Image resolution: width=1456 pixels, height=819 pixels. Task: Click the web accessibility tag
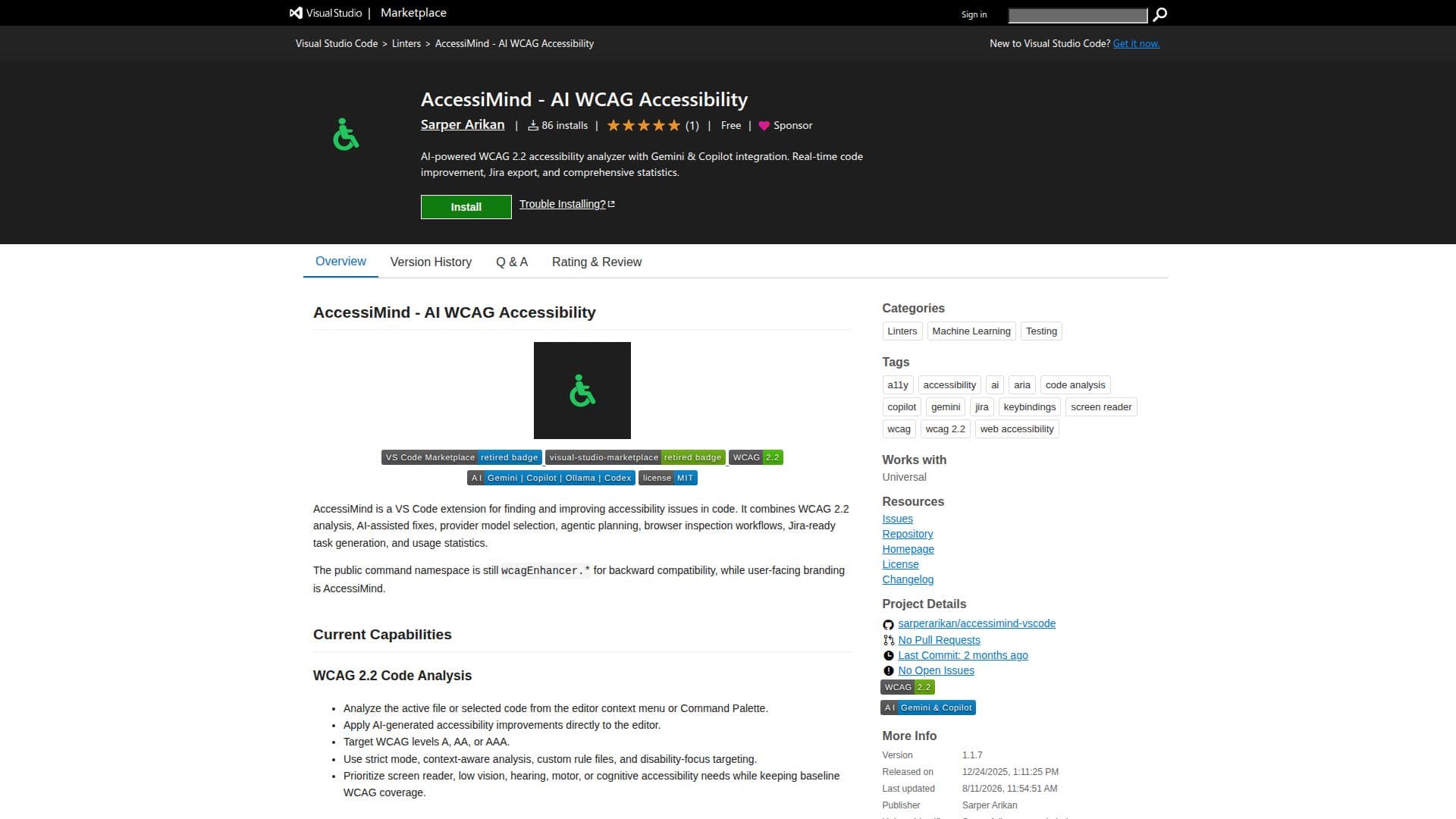coord(1017,429)
